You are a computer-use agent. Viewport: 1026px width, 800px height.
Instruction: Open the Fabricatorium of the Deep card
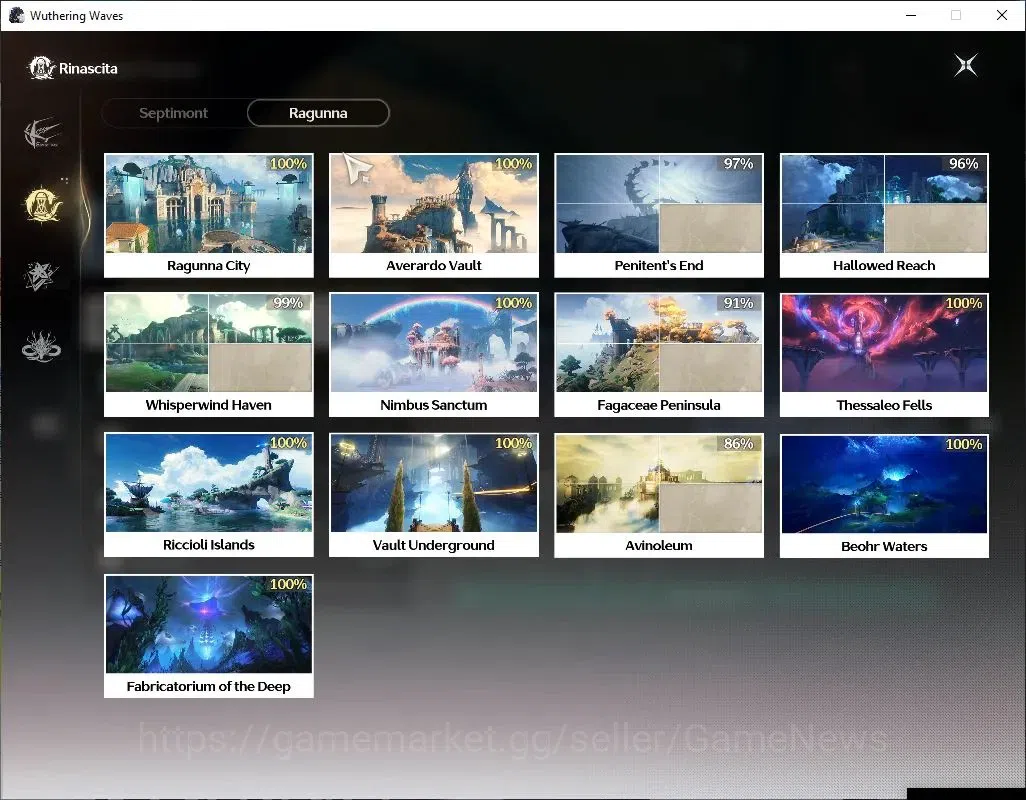(209, 636)
